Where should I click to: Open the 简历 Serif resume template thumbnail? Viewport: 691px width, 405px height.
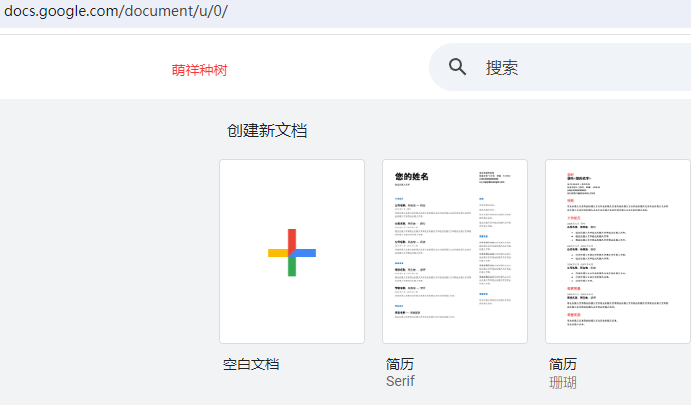[455, 251]
